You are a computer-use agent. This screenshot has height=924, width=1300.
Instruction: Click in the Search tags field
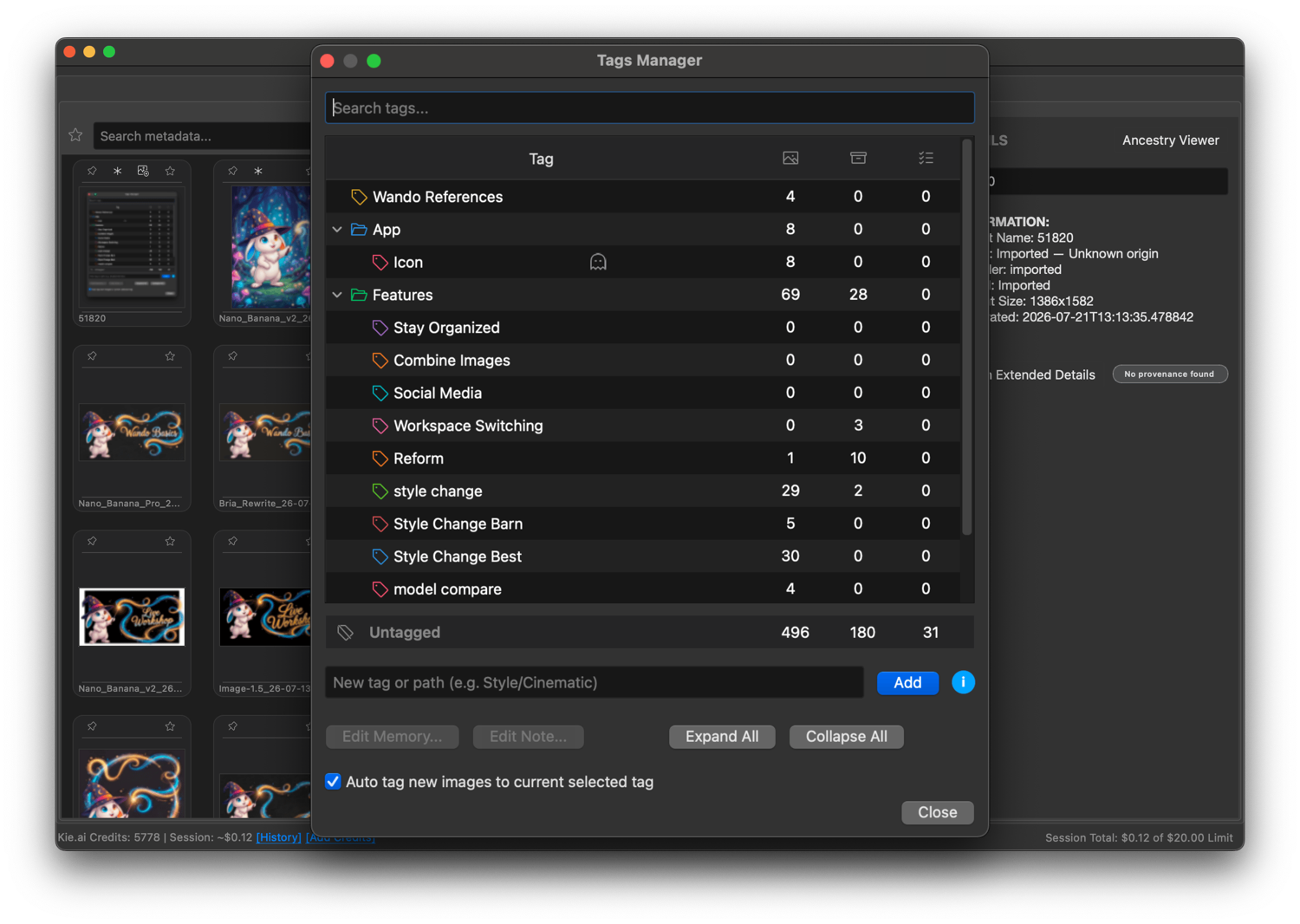point(649,107)
